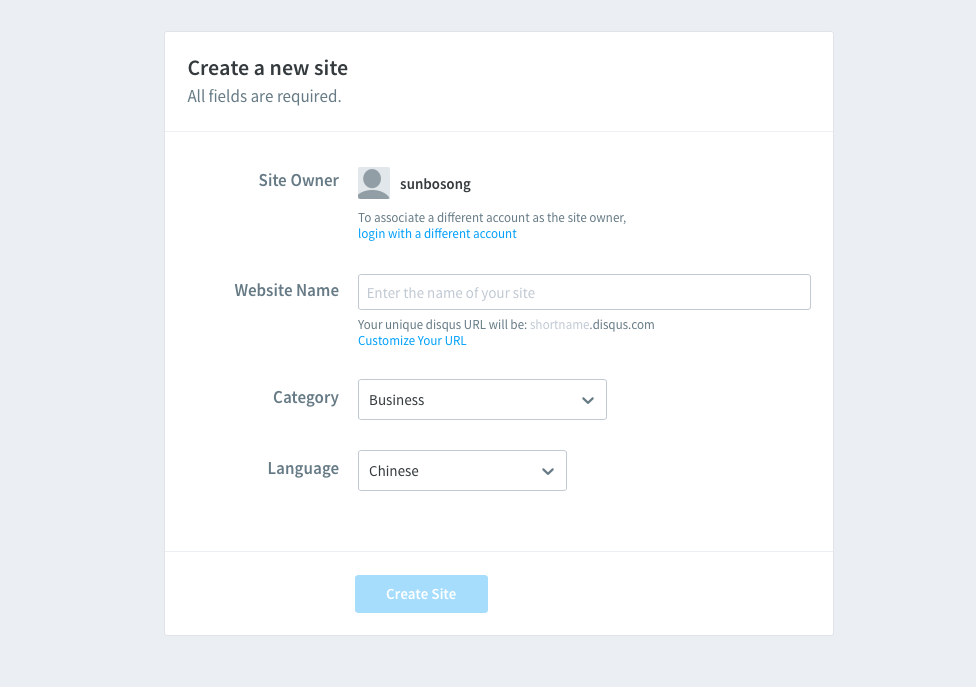Viewport: 976px width, 687px height.
Task: Click the 'Language' field label
Action: click(303, 469)
